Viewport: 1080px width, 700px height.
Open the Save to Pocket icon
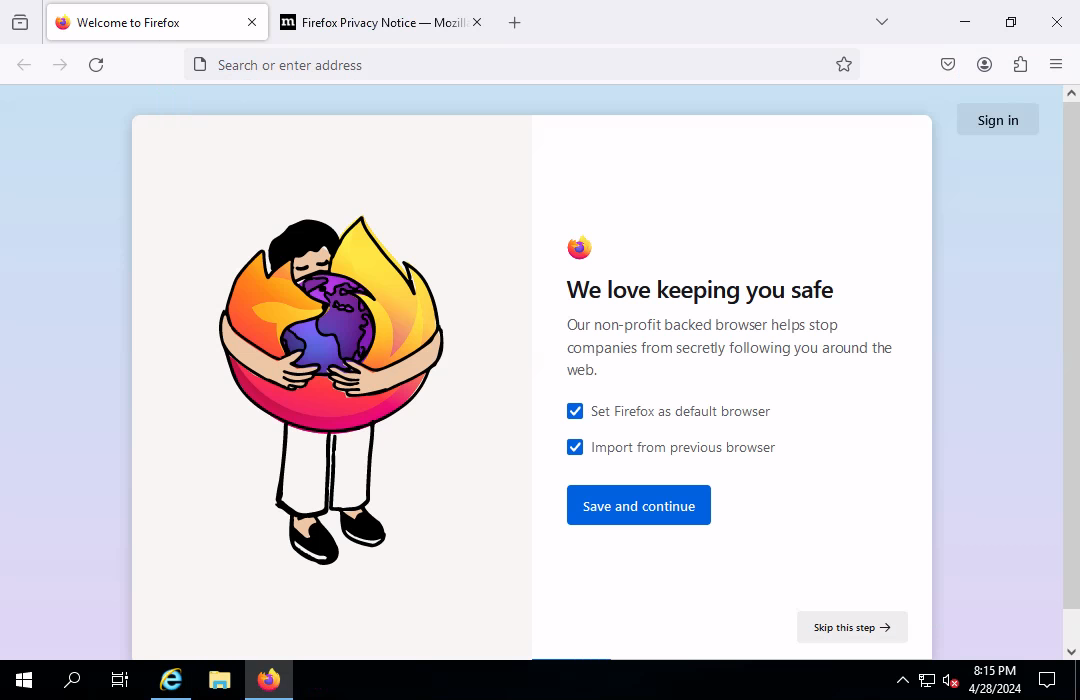tap(948, 65)
